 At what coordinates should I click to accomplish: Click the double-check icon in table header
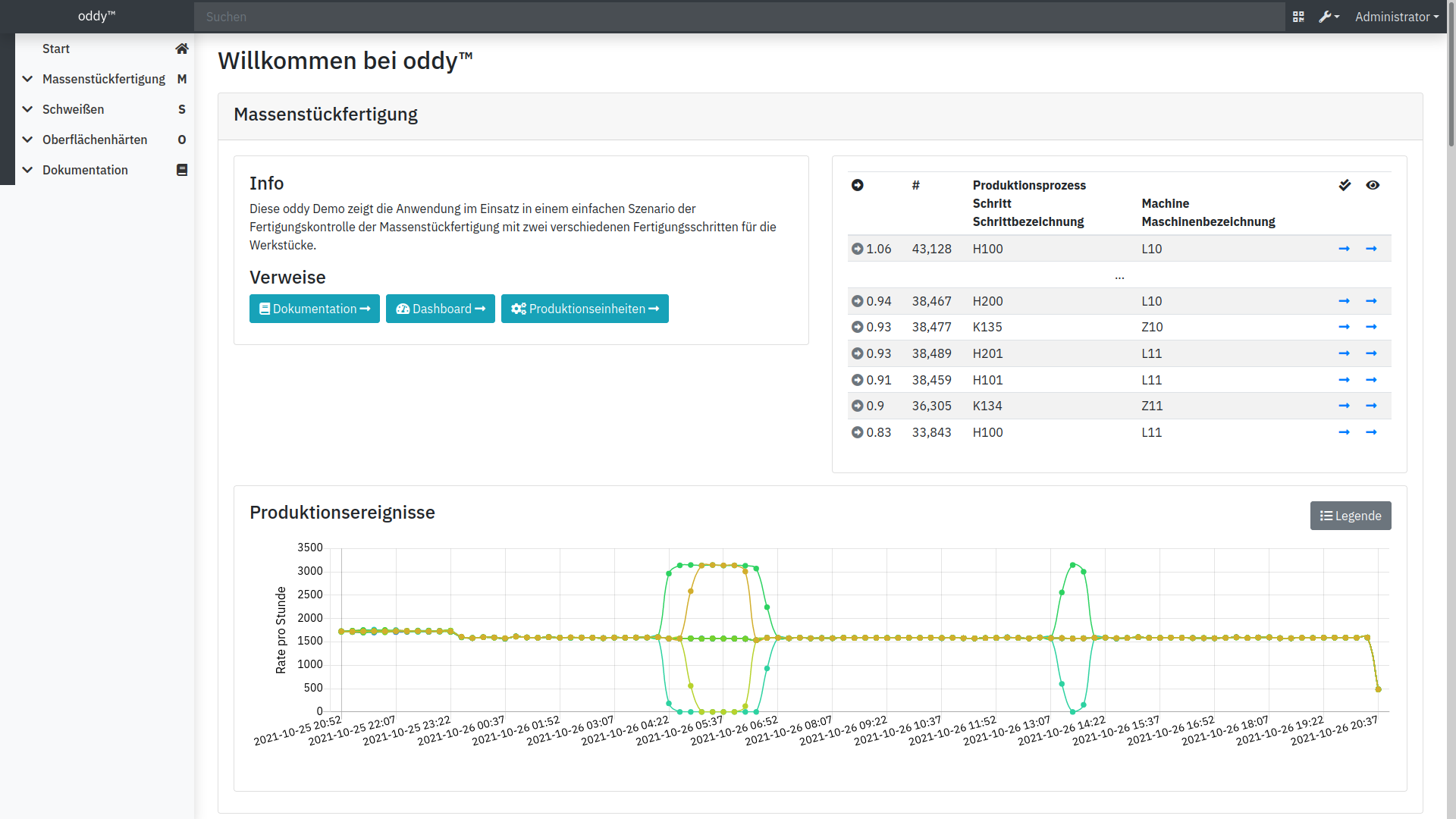[x=1345, y=185]
